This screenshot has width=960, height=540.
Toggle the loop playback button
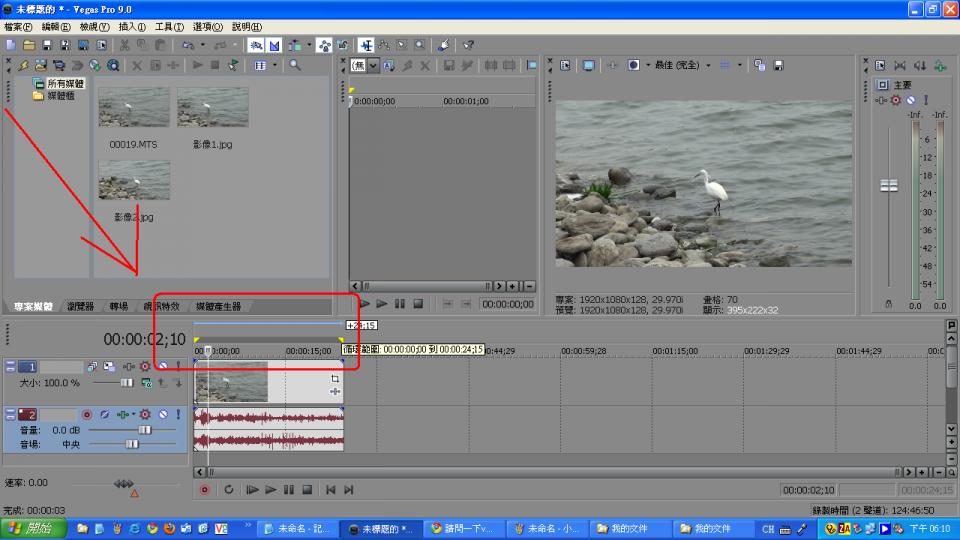[228, 490]
